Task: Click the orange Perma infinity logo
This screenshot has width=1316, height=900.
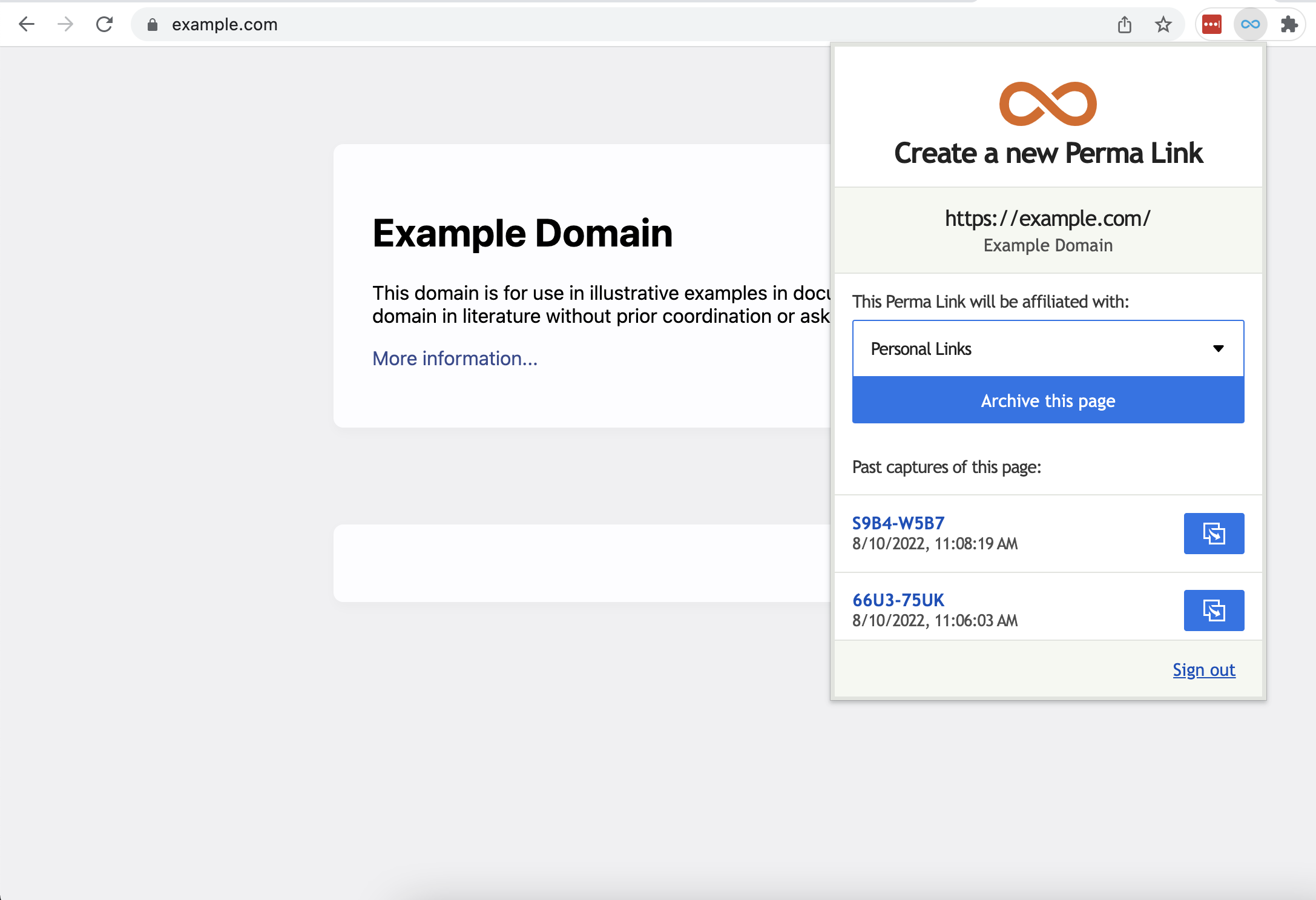Action: [1048, 103]
